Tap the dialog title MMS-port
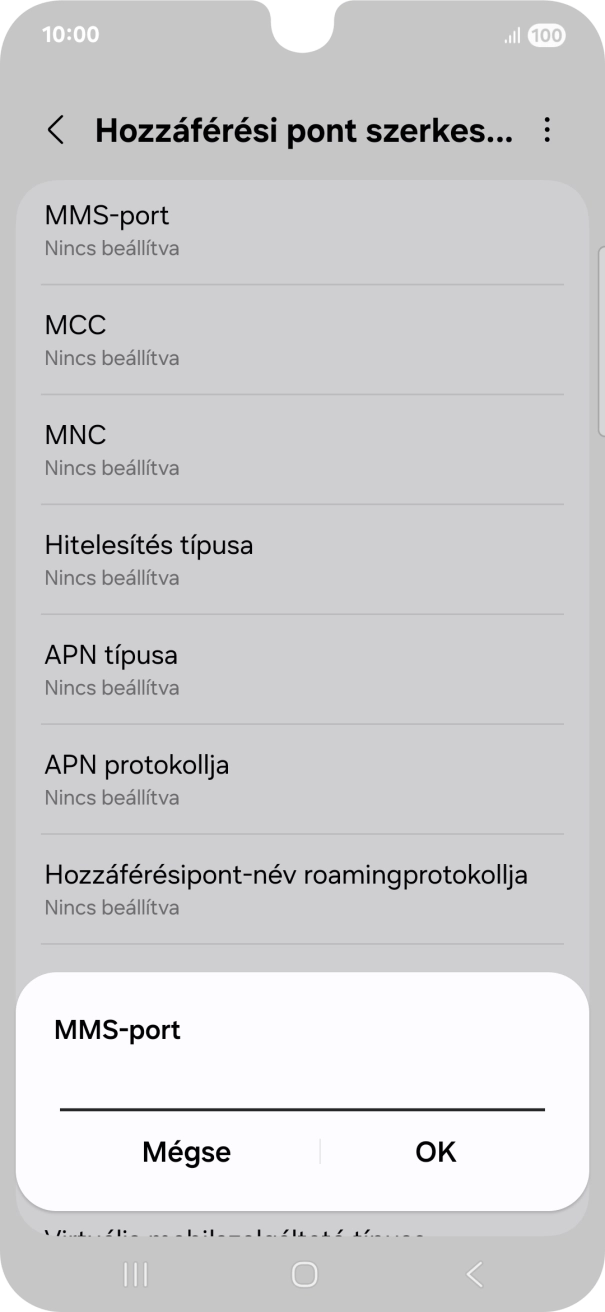Viewport: 605px width, 1312px height. coord(118,1029)
